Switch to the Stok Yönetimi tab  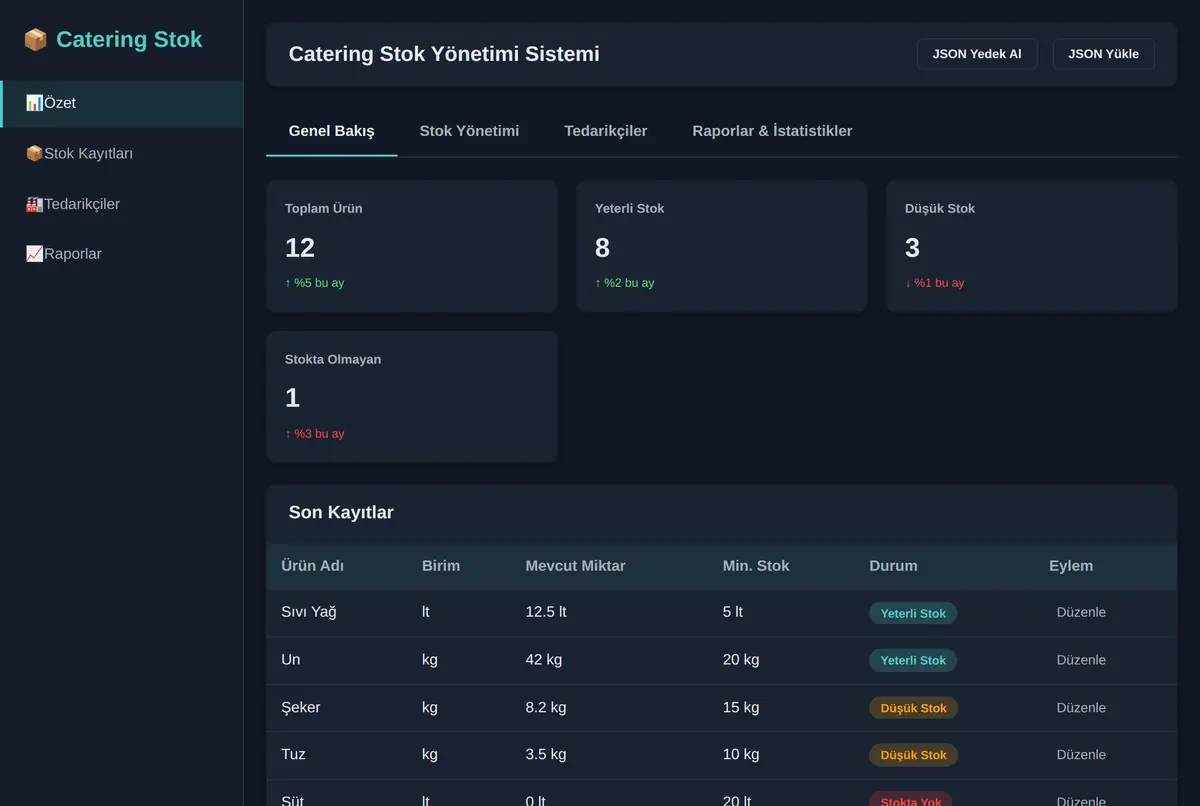click(x=469, y=131)
